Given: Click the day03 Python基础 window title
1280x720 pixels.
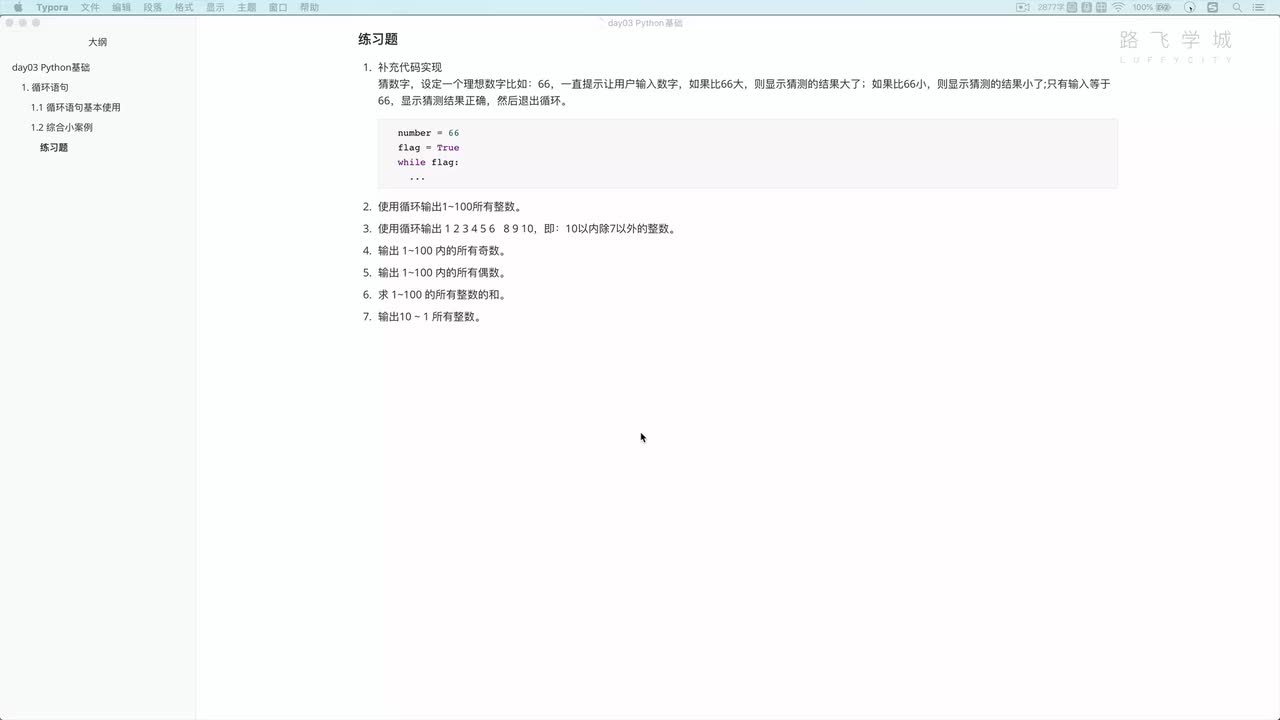Looking at the screenshot, I should [x=645, y=22].
